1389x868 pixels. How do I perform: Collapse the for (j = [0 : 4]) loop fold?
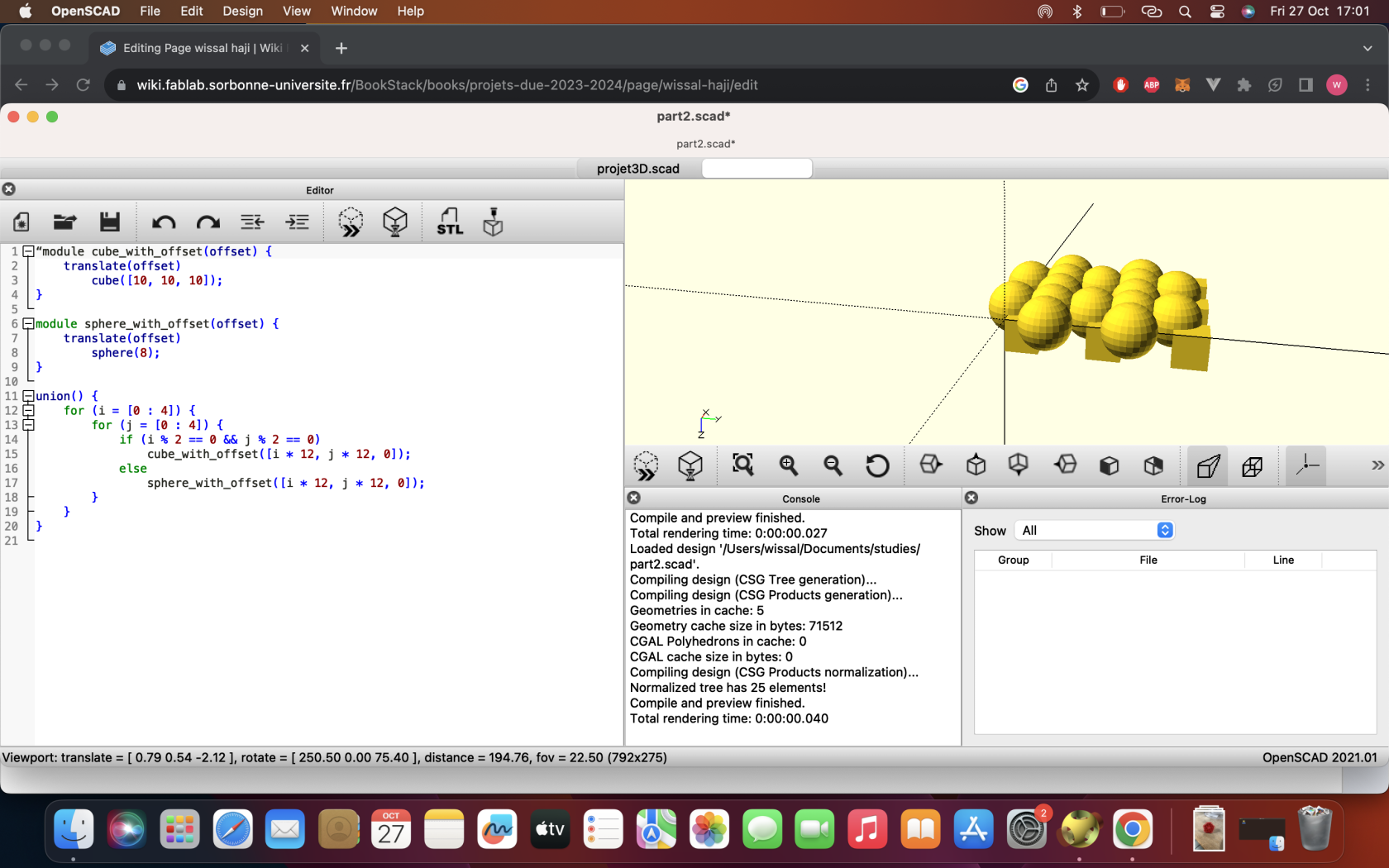point(29,425)
